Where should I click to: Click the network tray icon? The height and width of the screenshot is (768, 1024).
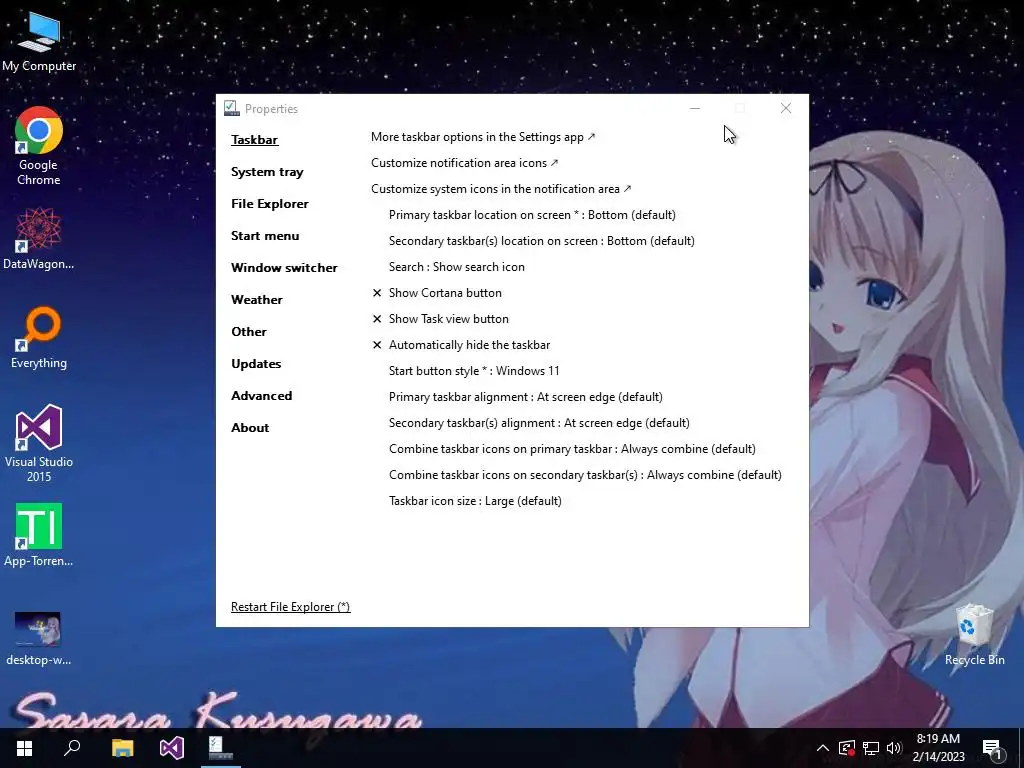point(871,748)
